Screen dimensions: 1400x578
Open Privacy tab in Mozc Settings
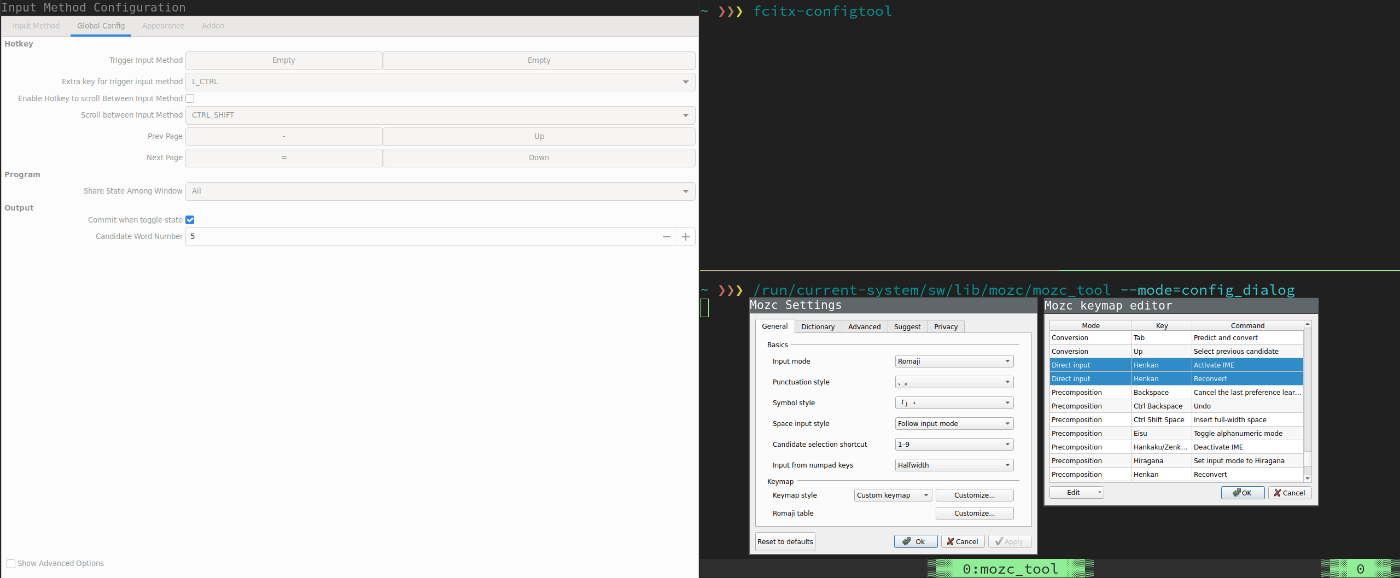[946, 326]
